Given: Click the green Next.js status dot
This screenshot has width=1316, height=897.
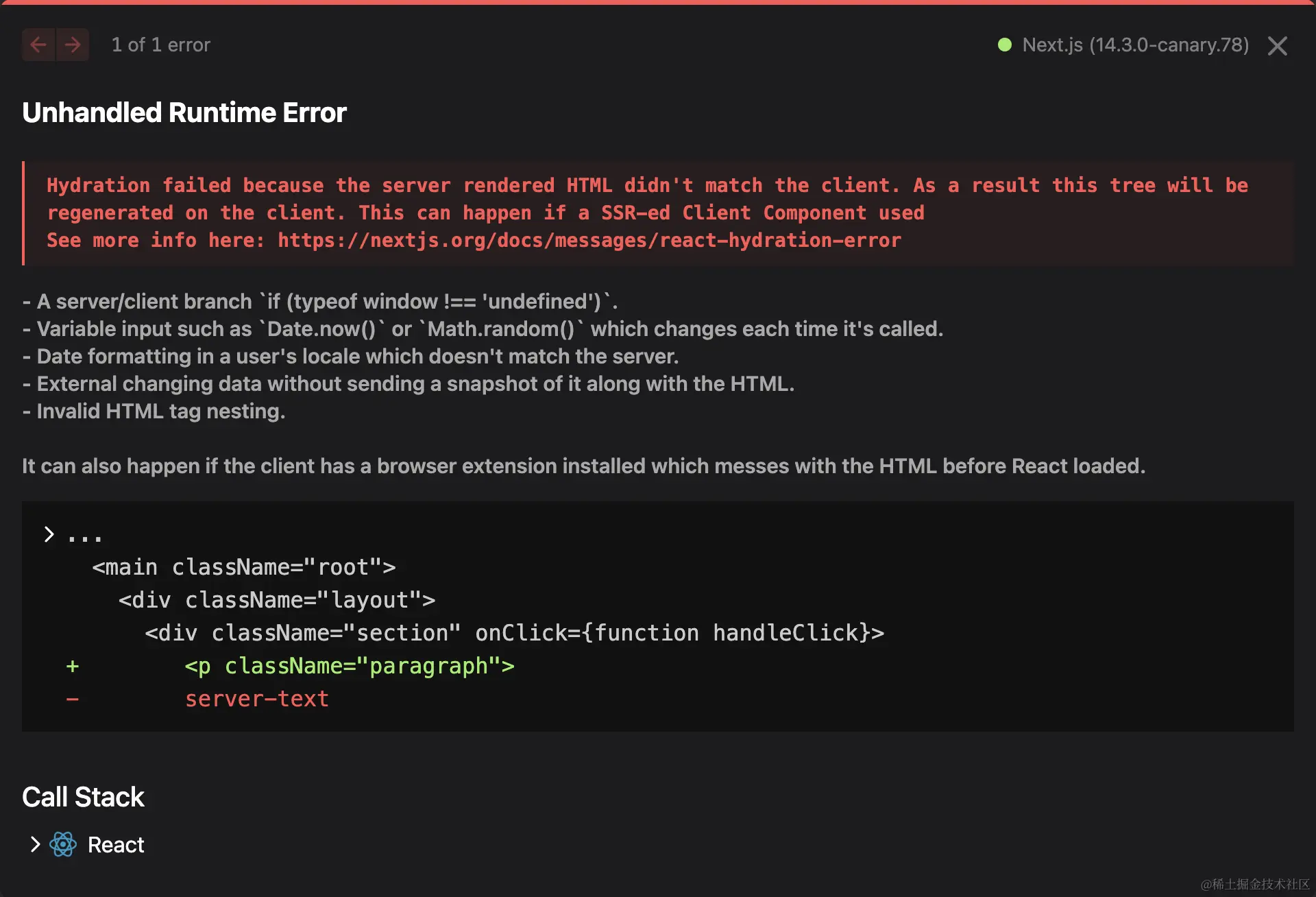Looking at the screenshot, I should click(x=1005, y=45).
